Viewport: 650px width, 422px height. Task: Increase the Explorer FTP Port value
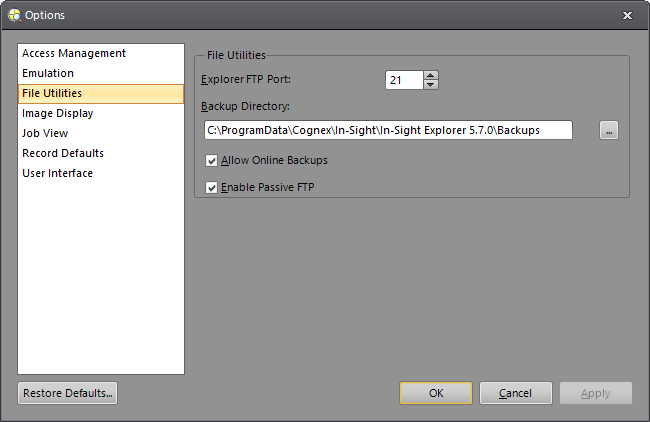(431, 75)
